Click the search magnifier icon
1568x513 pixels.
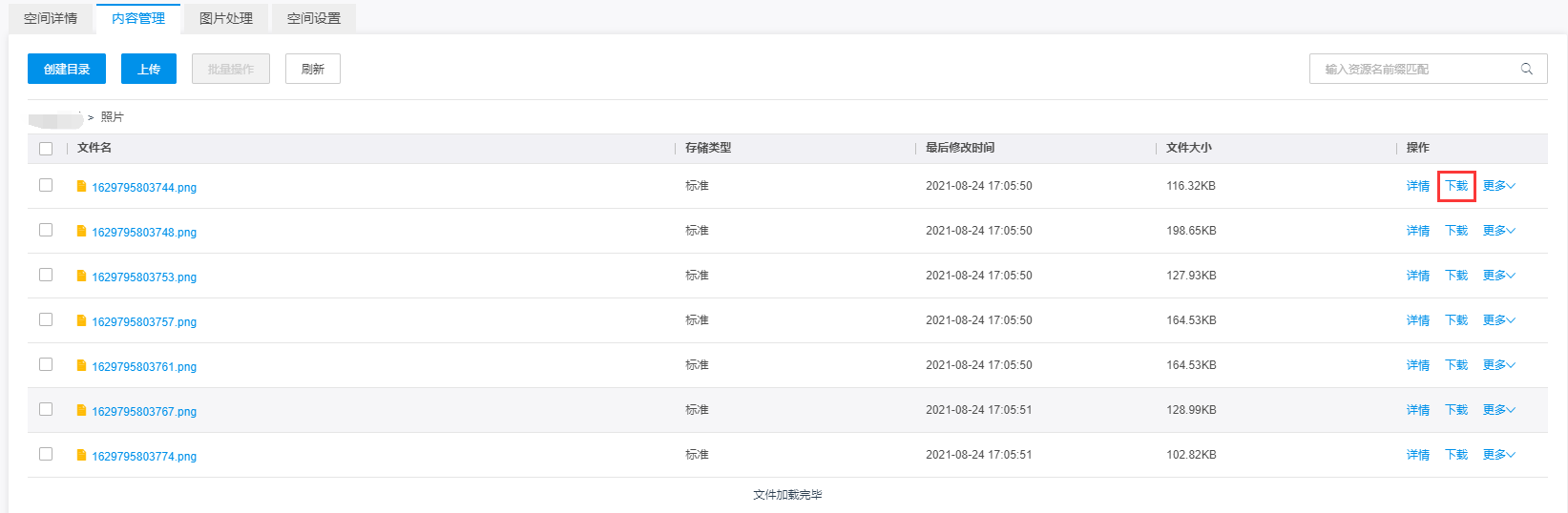tap(1526, 69)
